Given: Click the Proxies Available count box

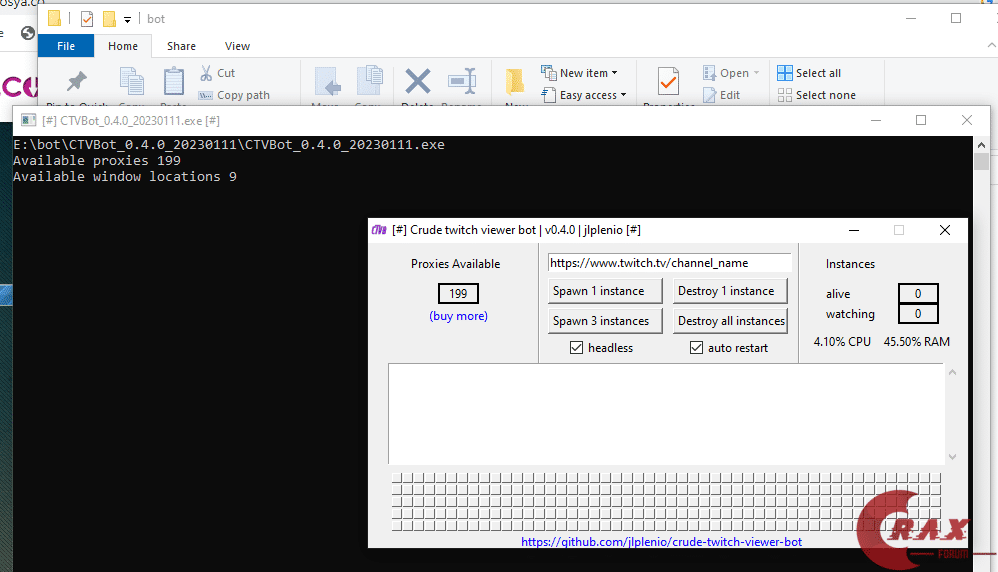Looking at the screenshot, I should pyautogui.click(x=458, y=293).
